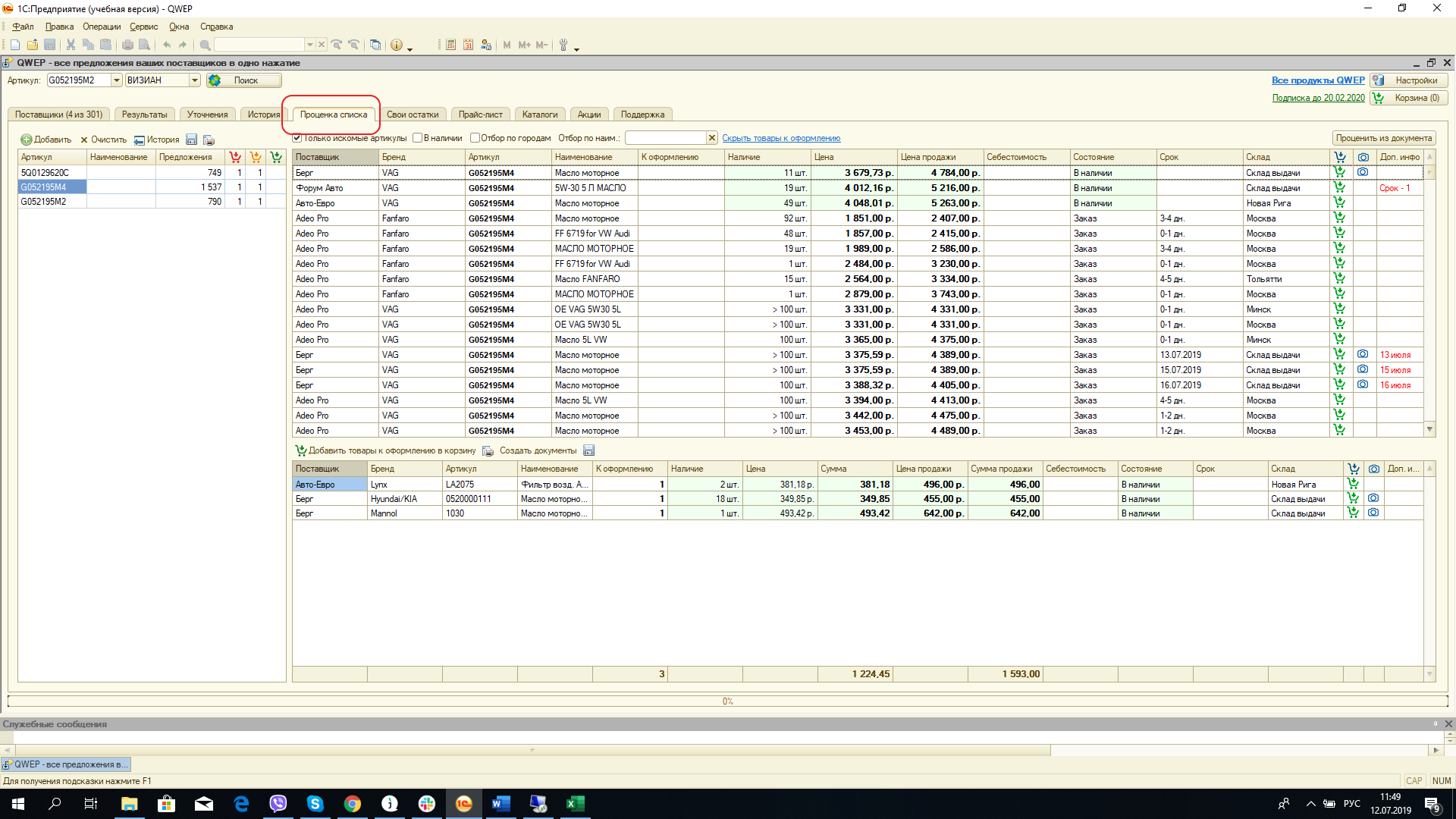Click the save disk icon next to История
Screen dimensions: 1456x819
[191, 140]
